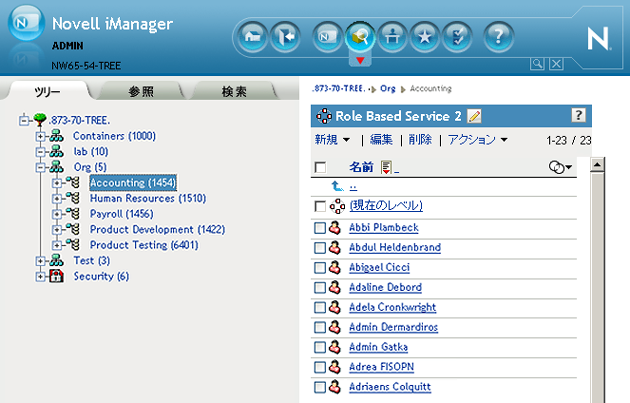This screenshot has height=403, width=630.
Task: Click the Exit/logout toolbar icon
Action: tap(285, 37)
